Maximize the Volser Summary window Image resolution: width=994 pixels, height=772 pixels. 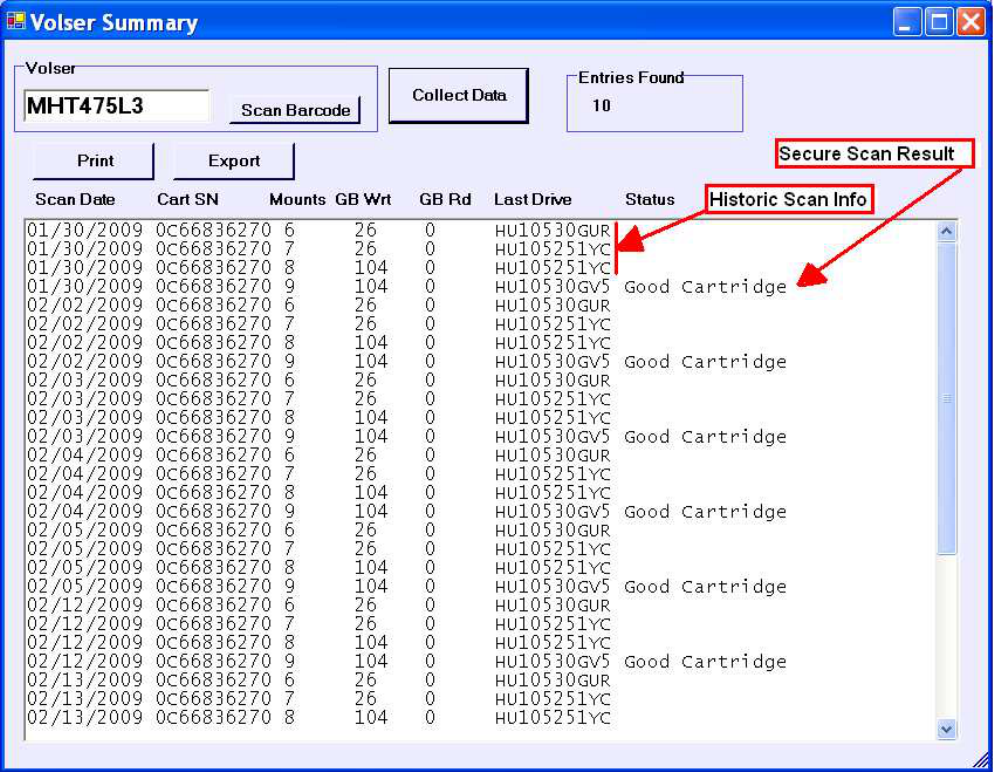point(939,23)
